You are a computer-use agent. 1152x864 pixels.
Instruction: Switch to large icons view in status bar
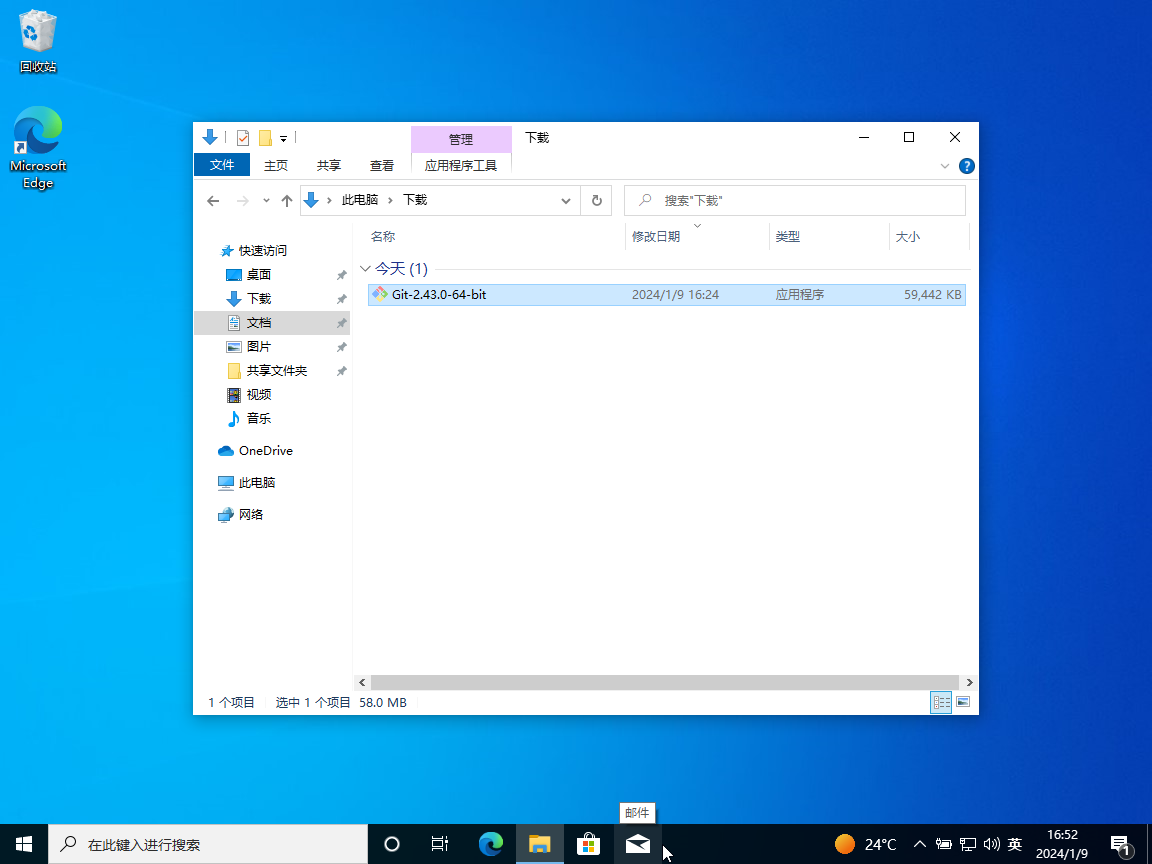[x=963, y=702]
